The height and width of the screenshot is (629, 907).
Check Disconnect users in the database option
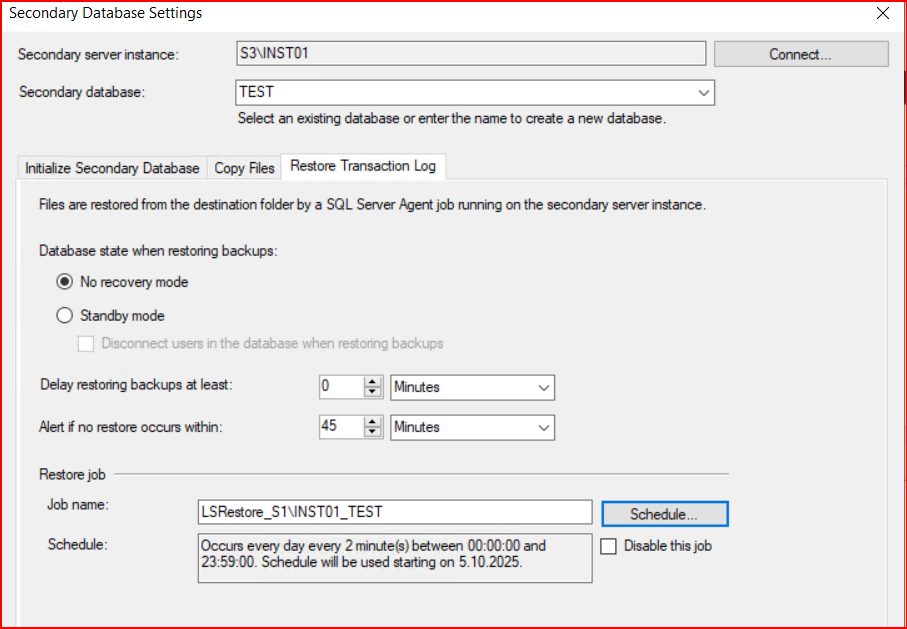(87, 343)
